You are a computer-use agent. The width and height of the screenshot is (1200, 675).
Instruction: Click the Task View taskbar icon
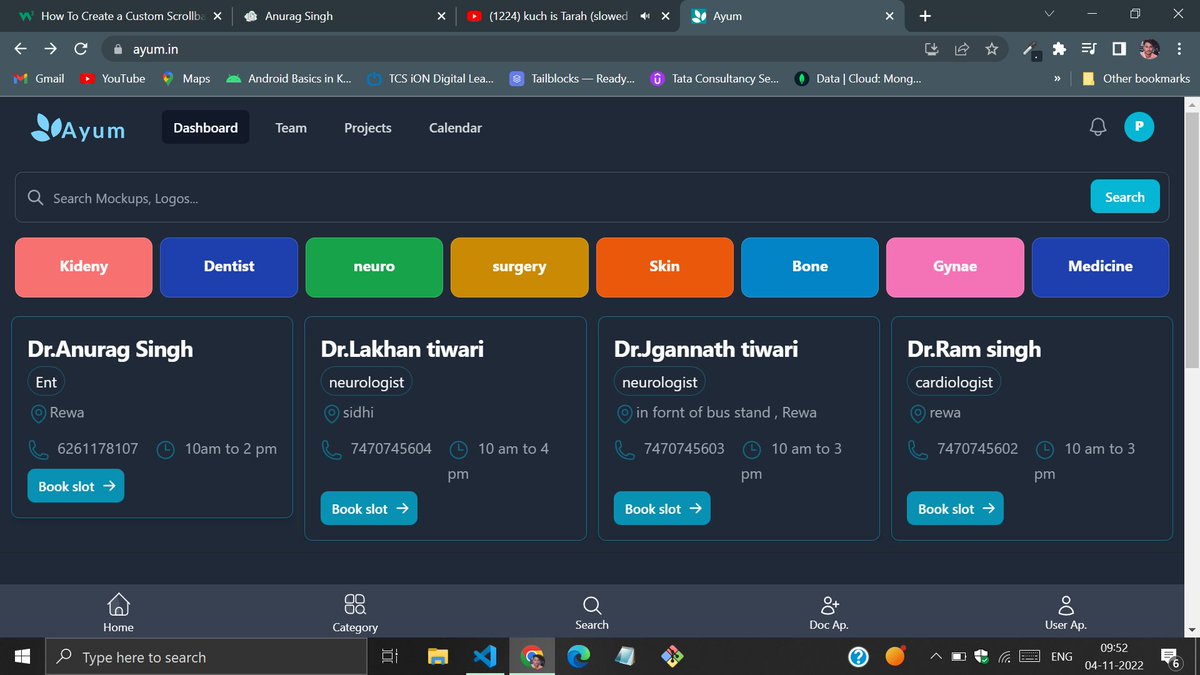point(390,657)
